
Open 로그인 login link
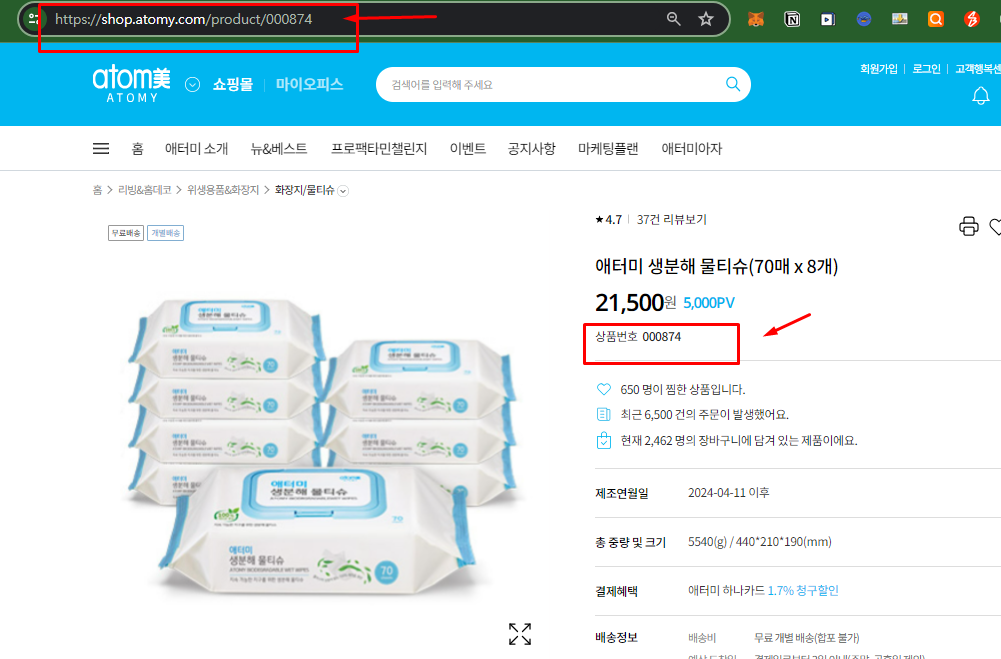coord(926,68)
